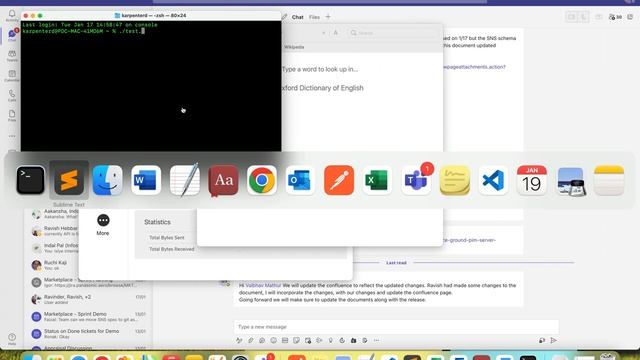Open the ground-pim-server link in chat
The image size is (640, 360).
point(469,240)
